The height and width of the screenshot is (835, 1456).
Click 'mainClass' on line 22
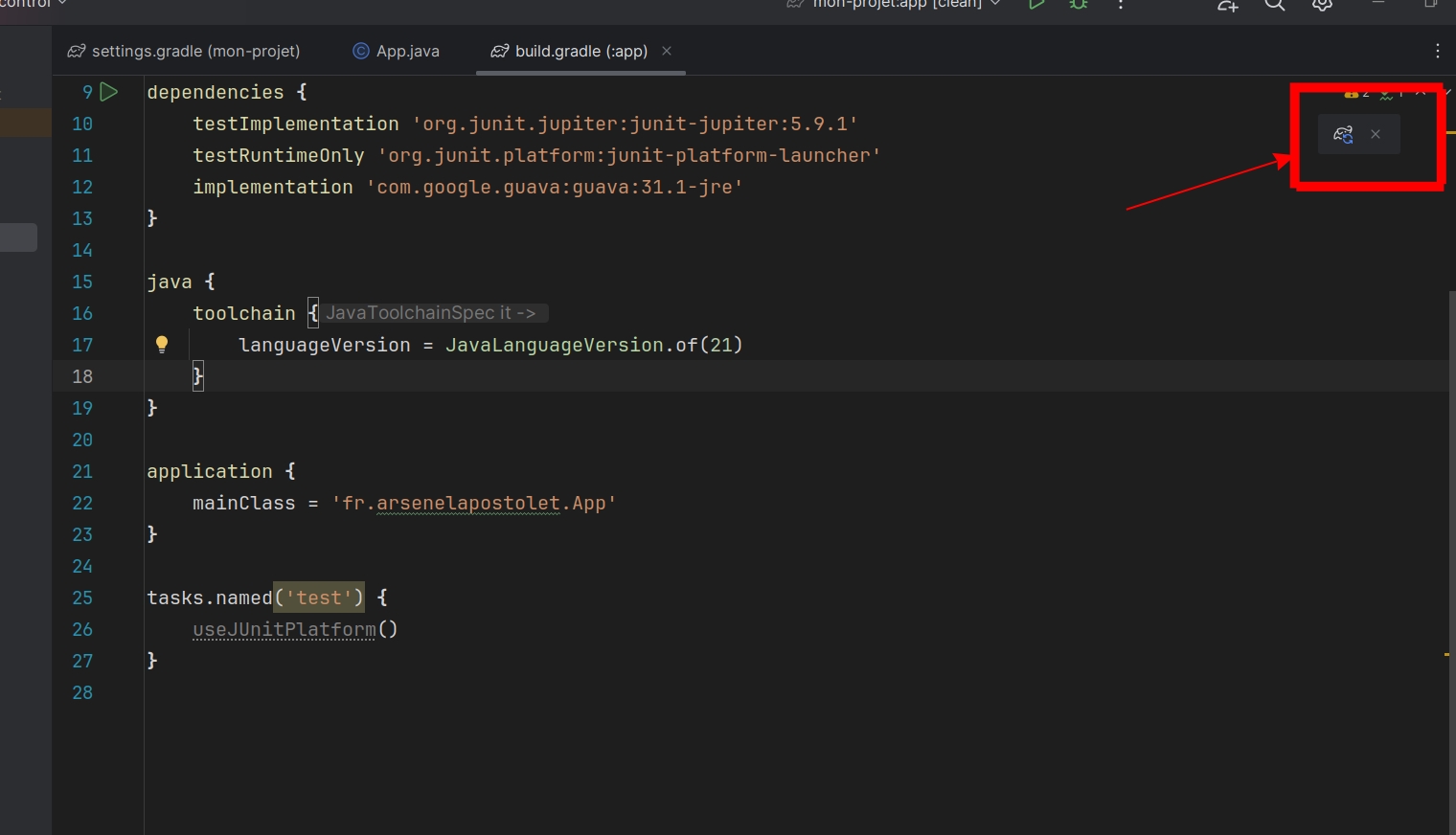[244, 503]
